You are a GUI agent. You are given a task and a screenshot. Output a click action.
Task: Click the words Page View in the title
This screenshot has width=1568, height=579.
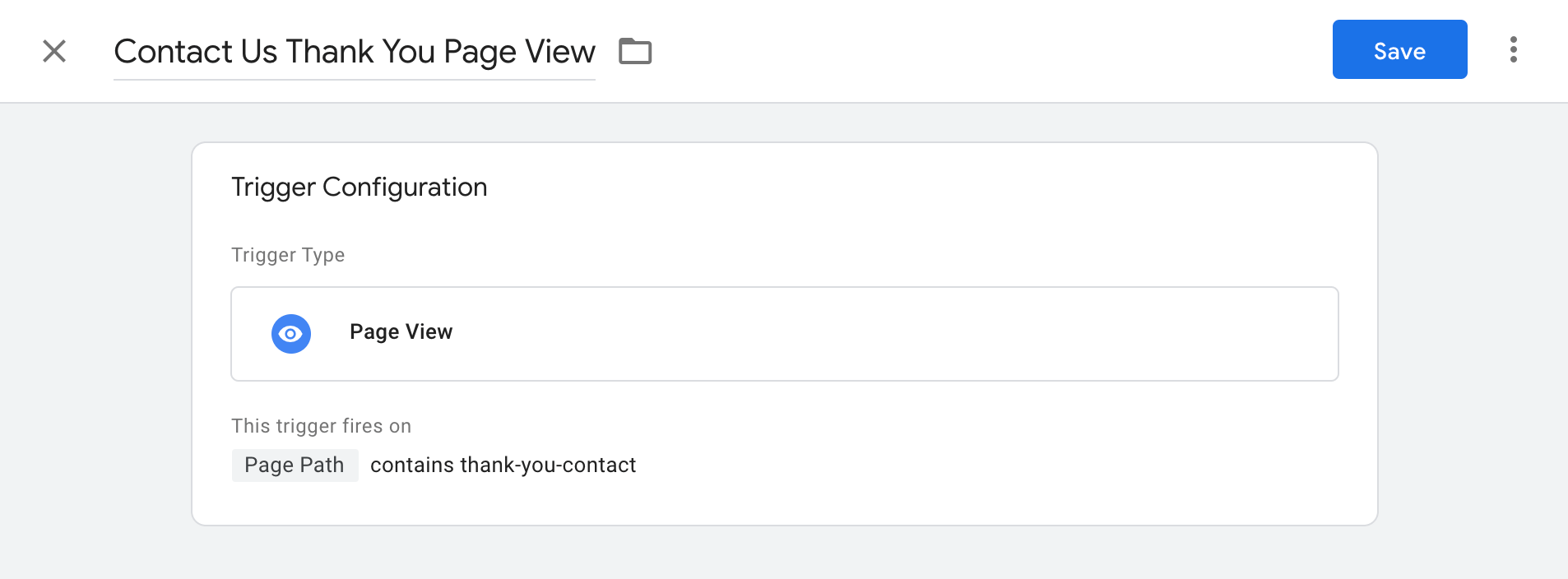(519, 52)
